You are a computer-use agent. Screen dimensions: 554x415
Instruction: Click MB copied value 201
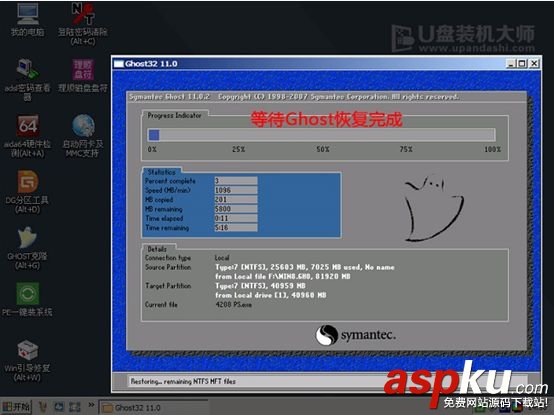(x=236, y=200)
